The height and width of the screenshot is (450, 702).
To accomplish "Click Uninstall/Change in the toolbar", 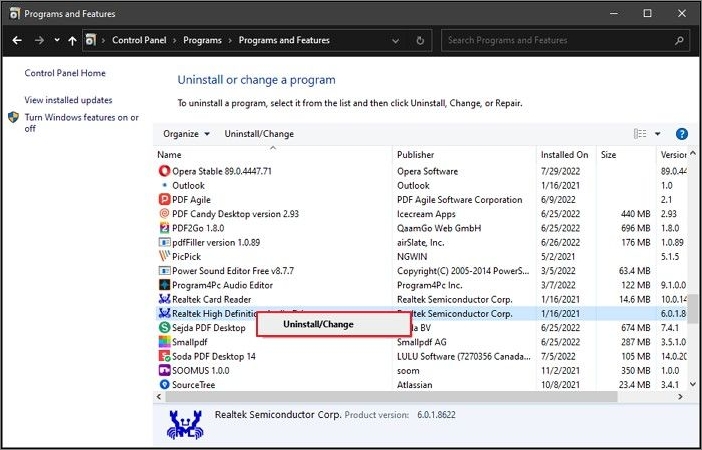I will pos(259,134).
